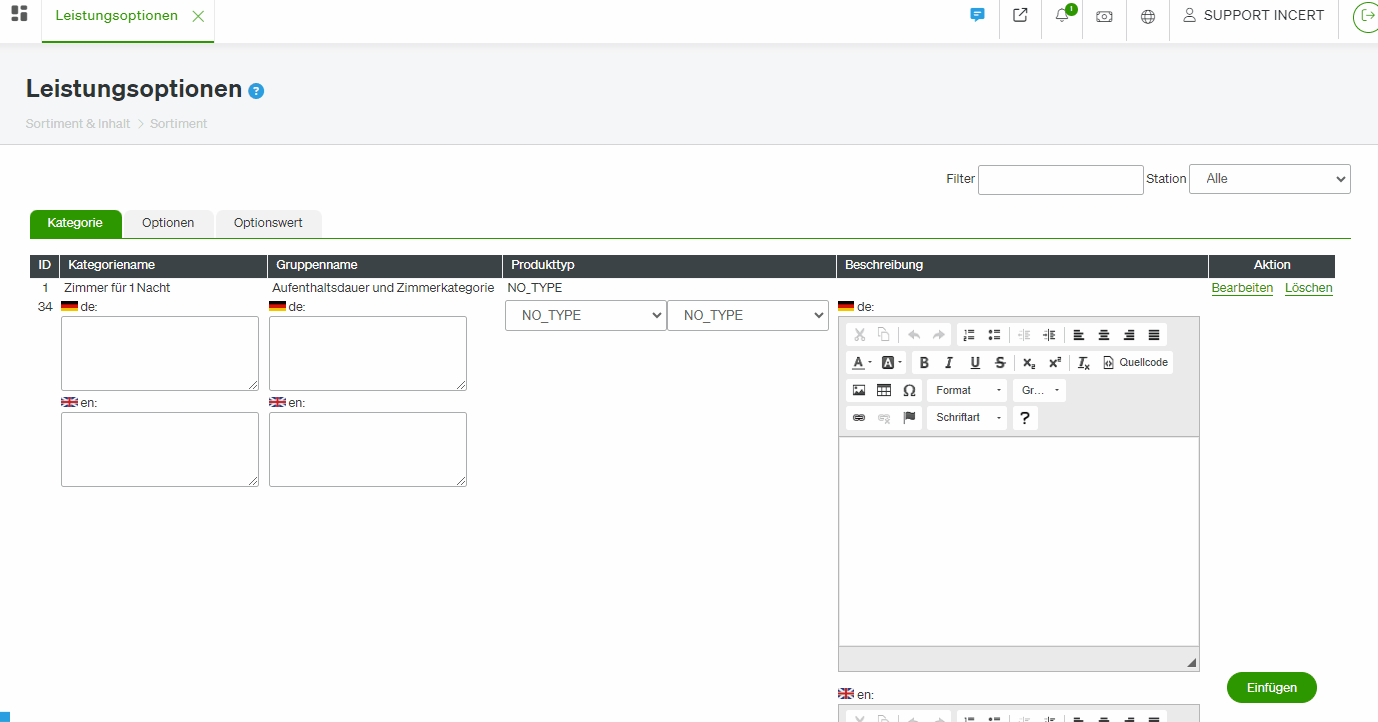Click the help icon next to Leistungsoptionen
Viewport: 1378px width, 722px height.
pyautogui.click(x=256, y=91)
